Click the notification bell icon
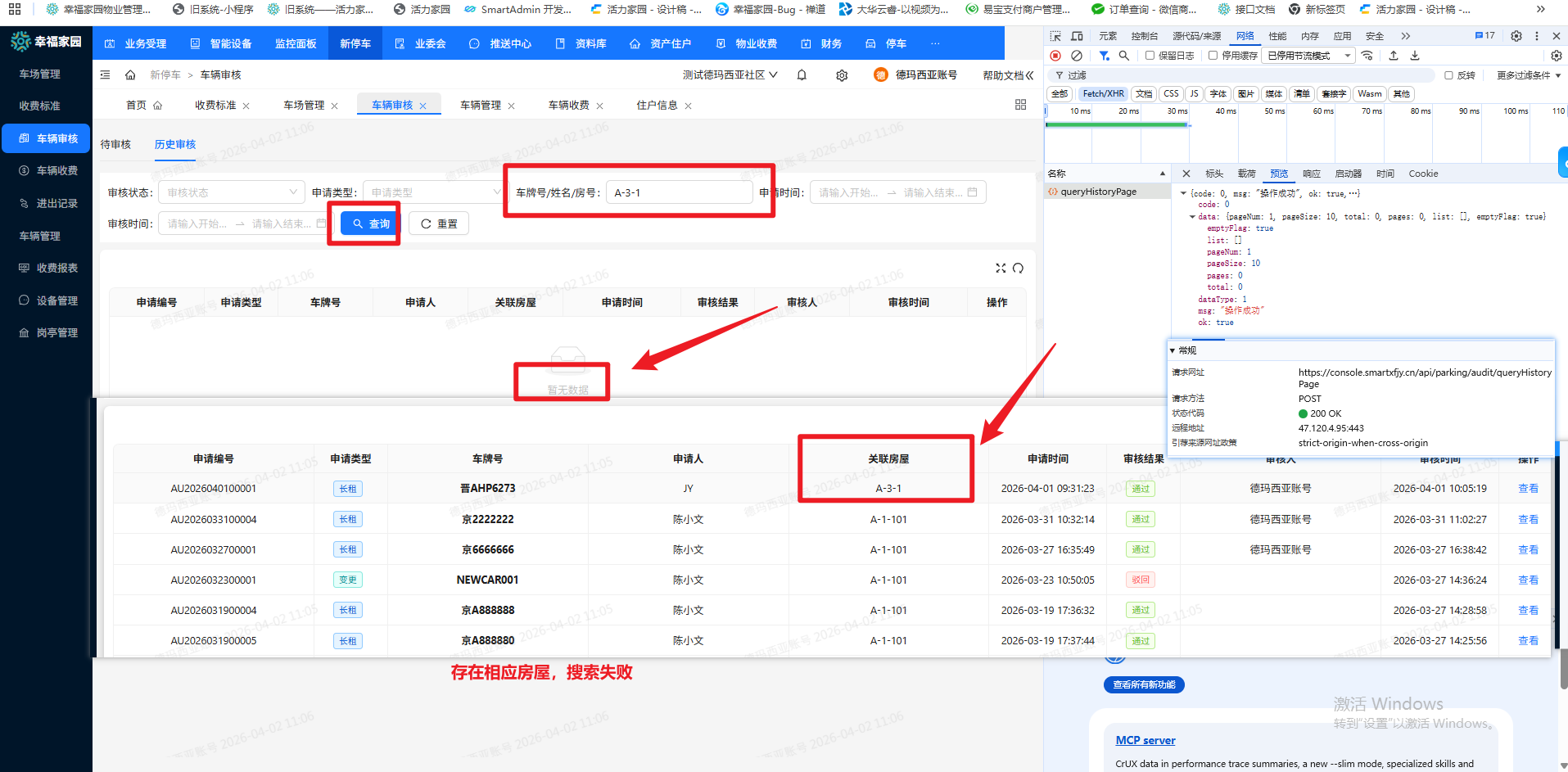1568x772 pixels. point(802,75)
